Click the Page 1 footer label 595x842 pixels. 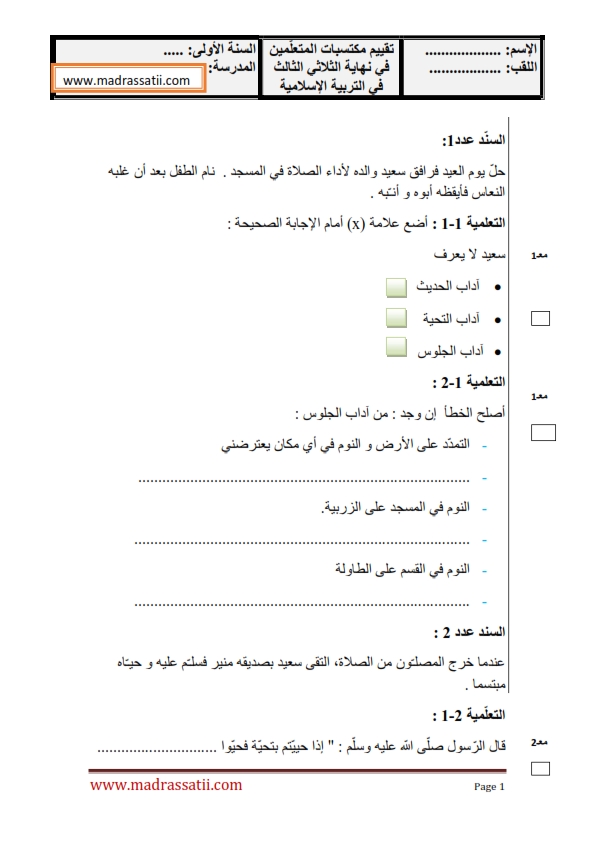489,787
